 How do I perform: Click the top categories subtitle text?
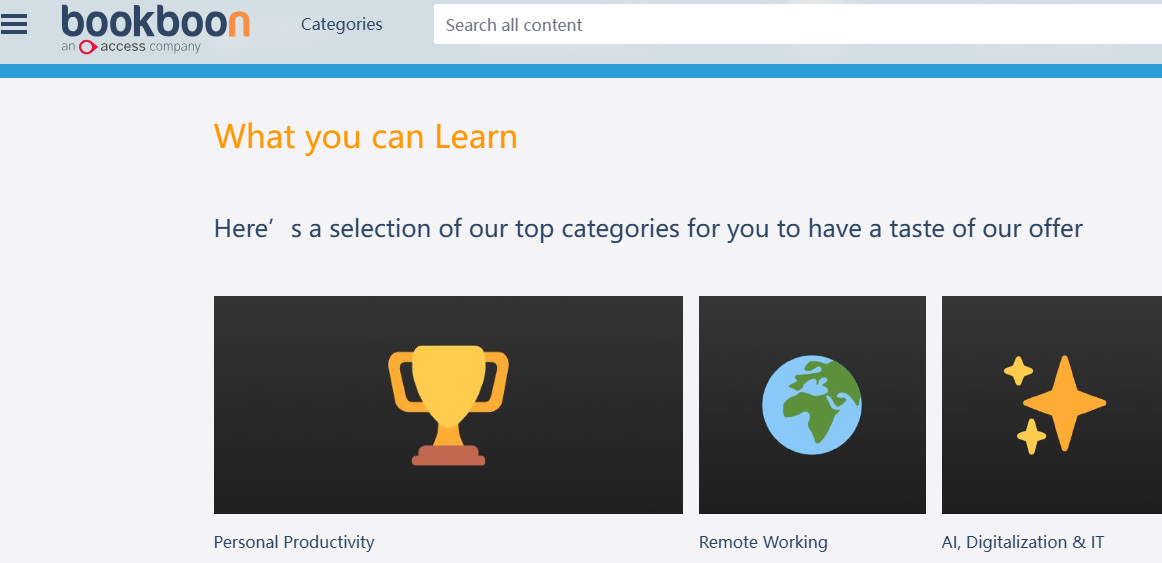[648, 229]
